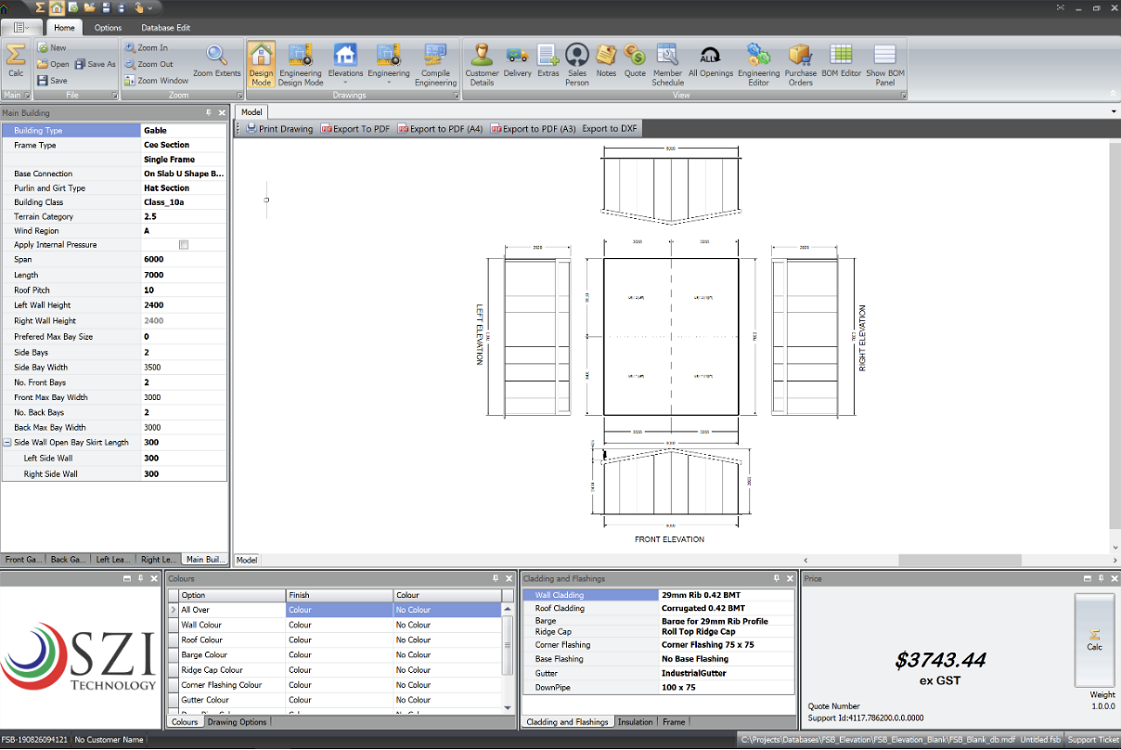Open Engineering Design Mode
The width and height of the screenshot is (1121, 750).
300,64
